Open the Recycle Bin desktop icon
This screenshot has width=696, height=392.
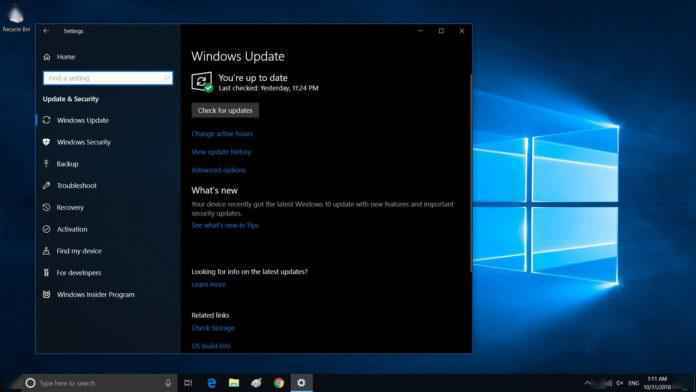tap(16, 18)
